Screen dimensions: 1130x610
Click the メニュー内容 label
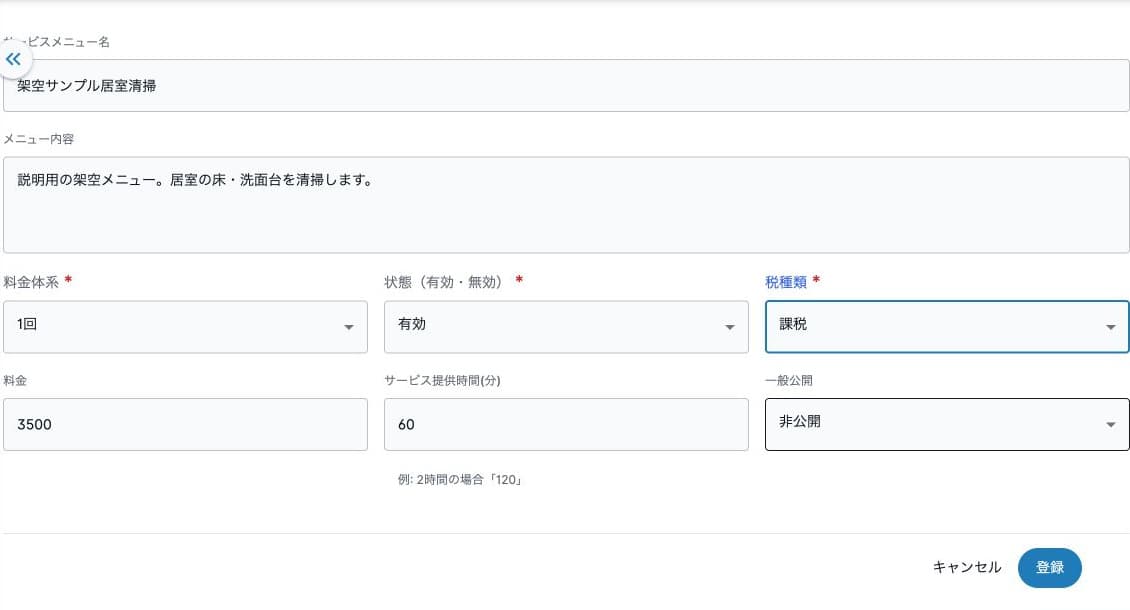(x=39, y=139)
